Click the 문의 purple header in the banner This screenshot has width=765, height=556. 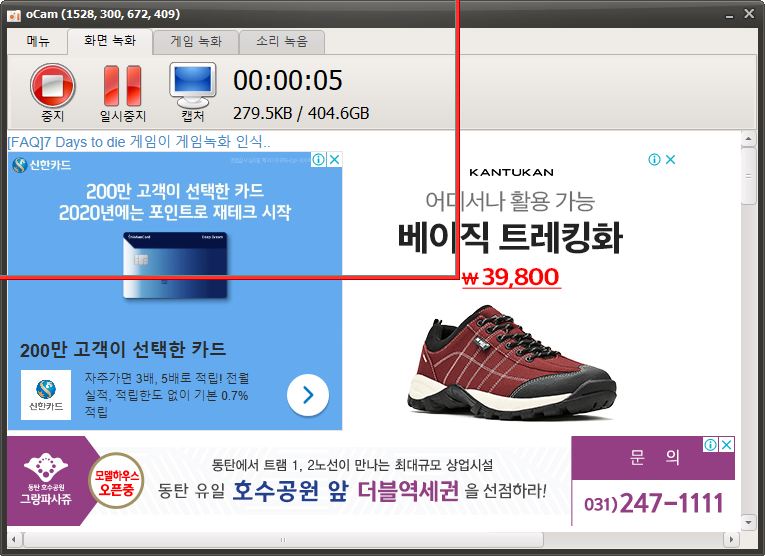click(x=654, y=457)
